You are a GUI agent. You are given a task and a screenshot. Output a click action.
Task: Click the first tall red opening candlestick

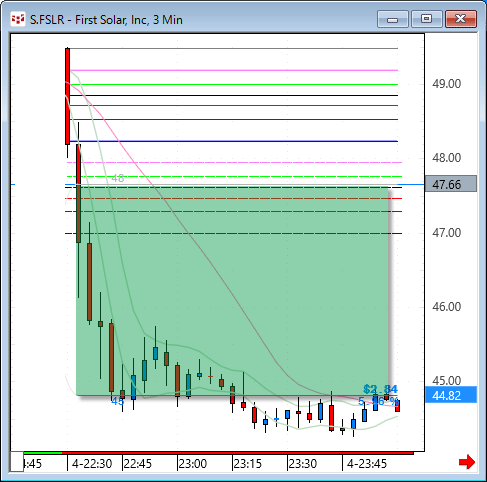click(x=67, y=97)
